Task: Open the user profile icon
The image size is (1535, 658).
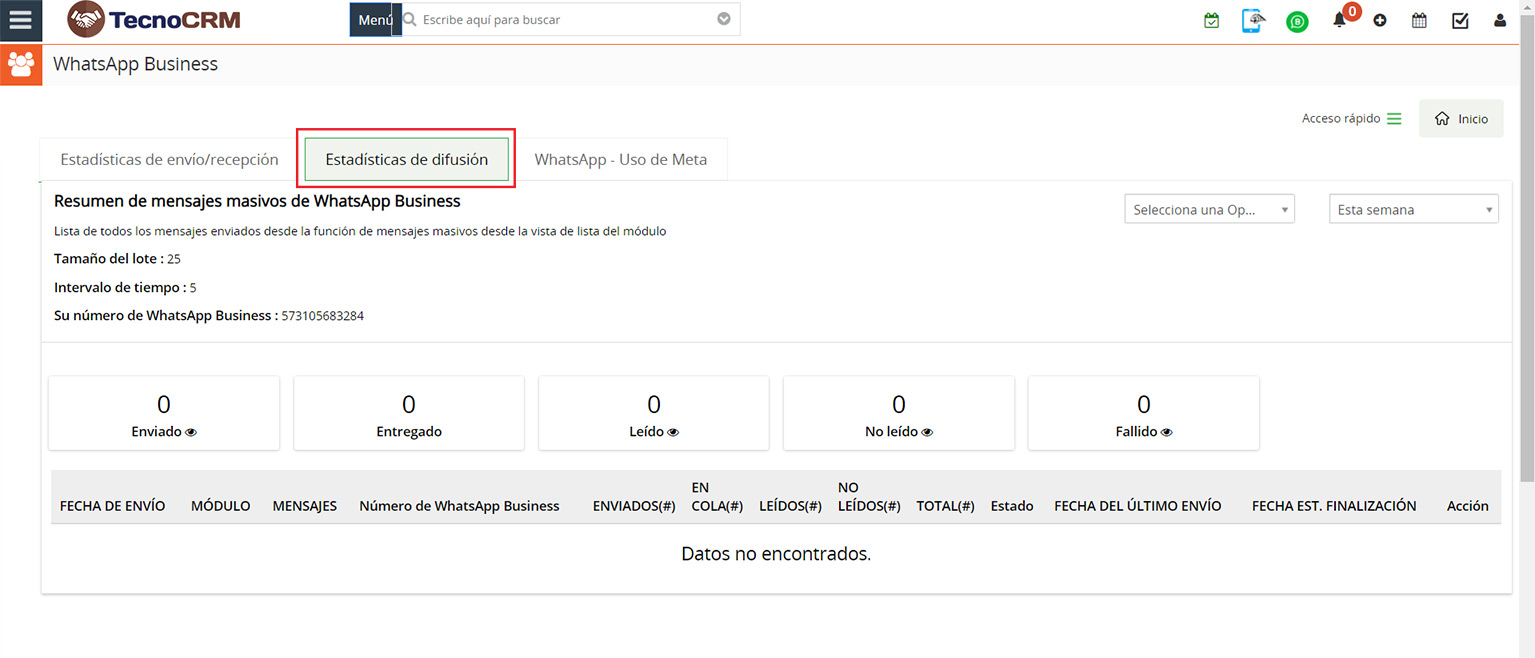Action: pyautogui.click(x=1500, y=20)
